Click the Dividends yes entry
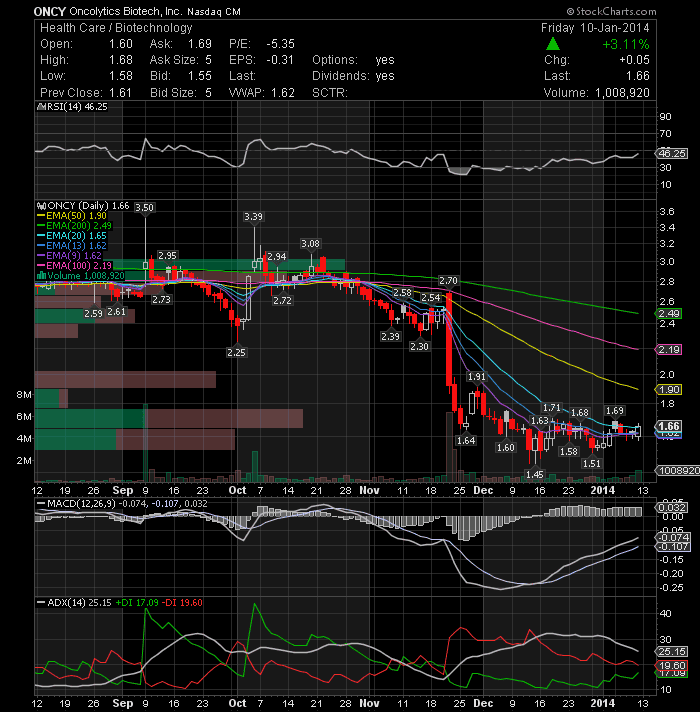 (353, 76)
